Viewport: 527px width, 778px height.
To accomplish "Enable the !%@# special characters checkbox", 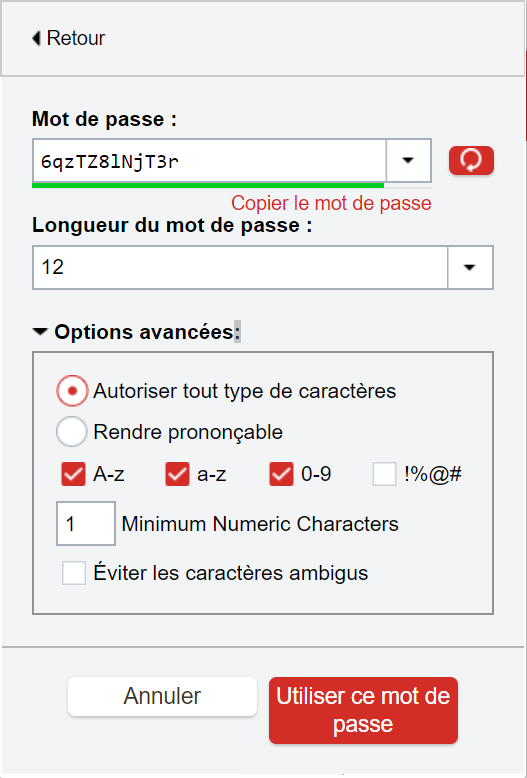I will [385, 474].
